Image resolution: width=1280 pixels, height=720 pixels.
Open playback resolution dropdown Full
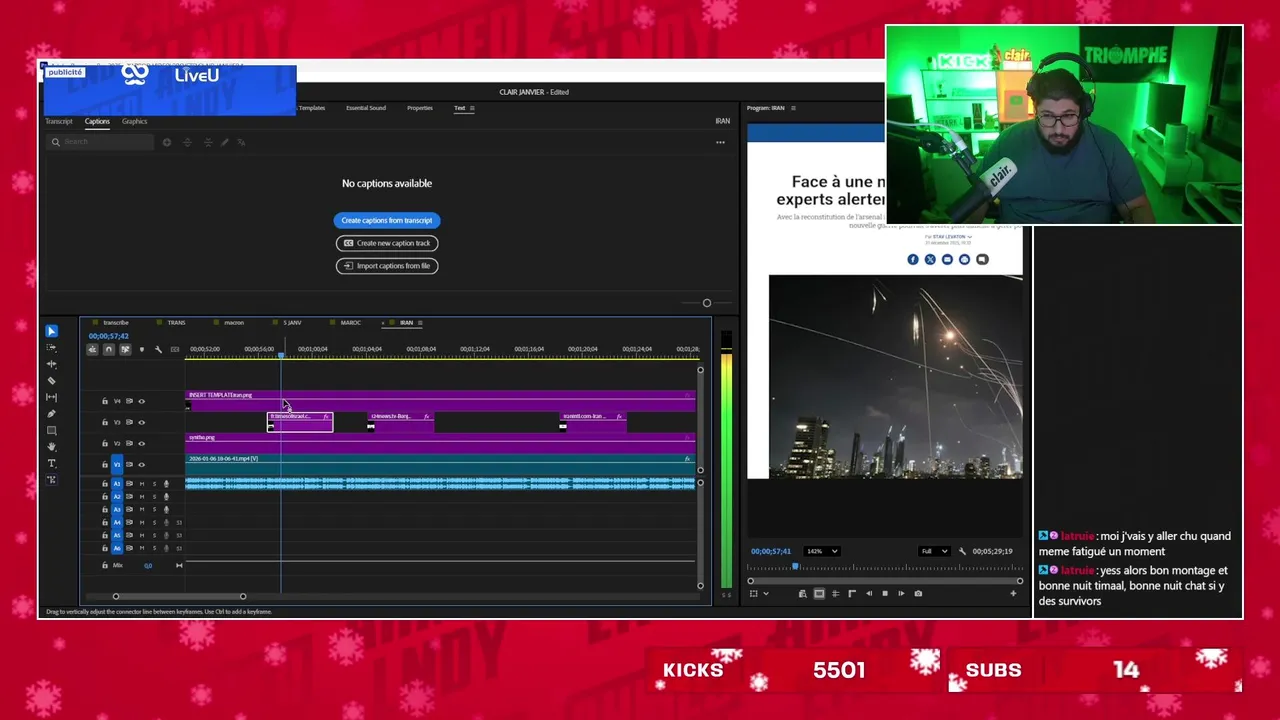(x=934, y=551)
